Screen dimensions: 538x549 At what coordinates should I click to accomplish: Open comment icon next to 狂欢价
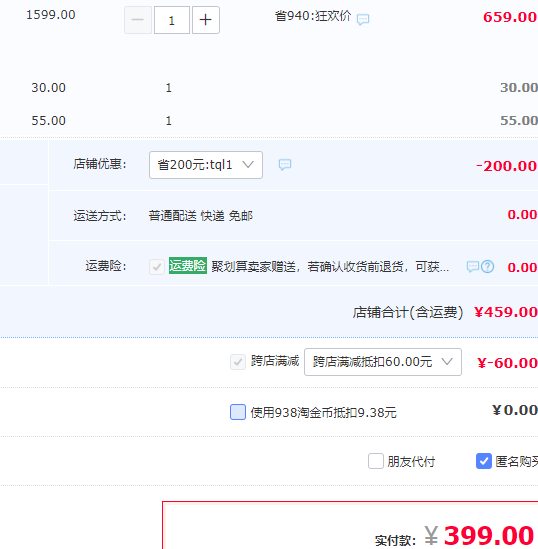point(363,19)
